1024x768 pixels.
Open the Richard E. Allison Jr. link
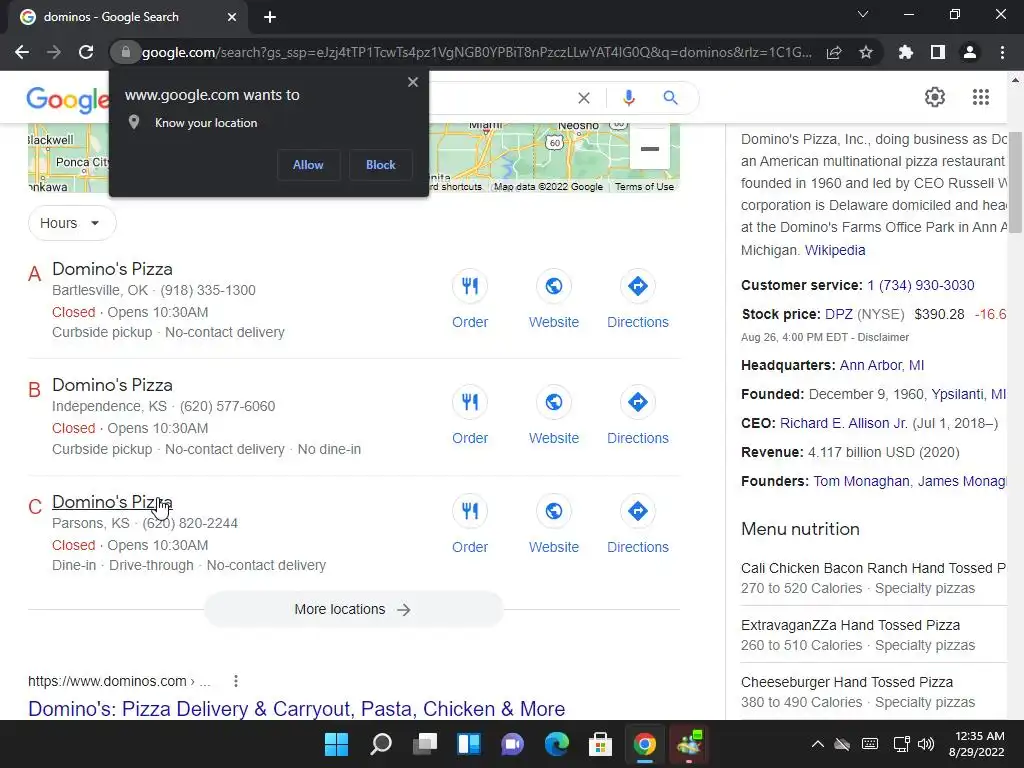844,423
